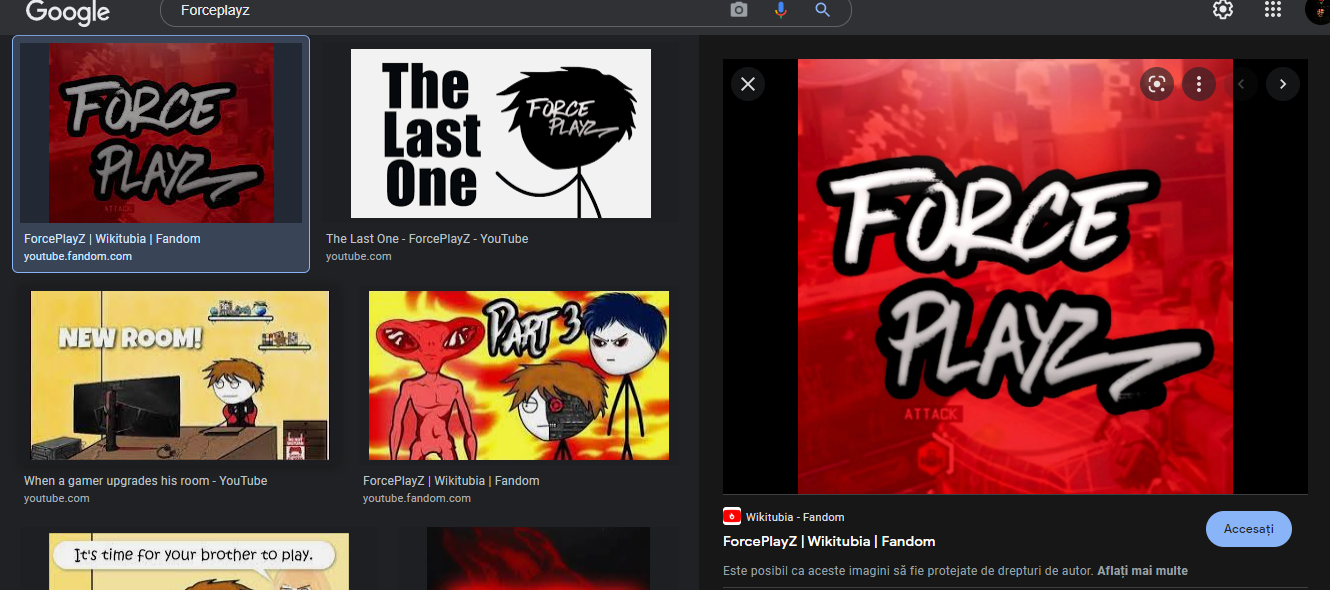Search by image using camera icon
This screenshot has width=1330, height=590.
(x=739, y=10)
